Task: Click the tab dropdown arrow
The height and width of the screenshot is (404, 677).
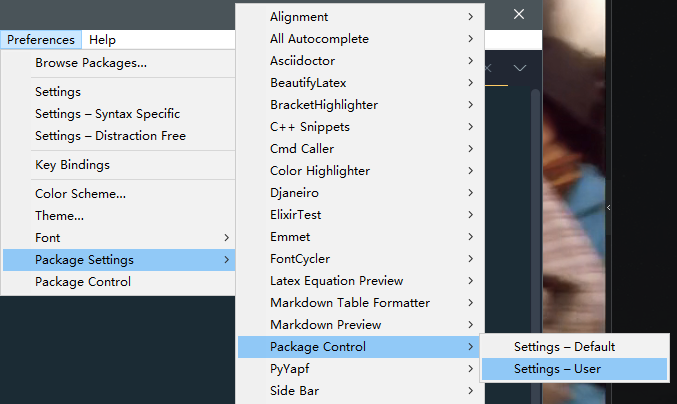Action: click(x=520, y=68)
